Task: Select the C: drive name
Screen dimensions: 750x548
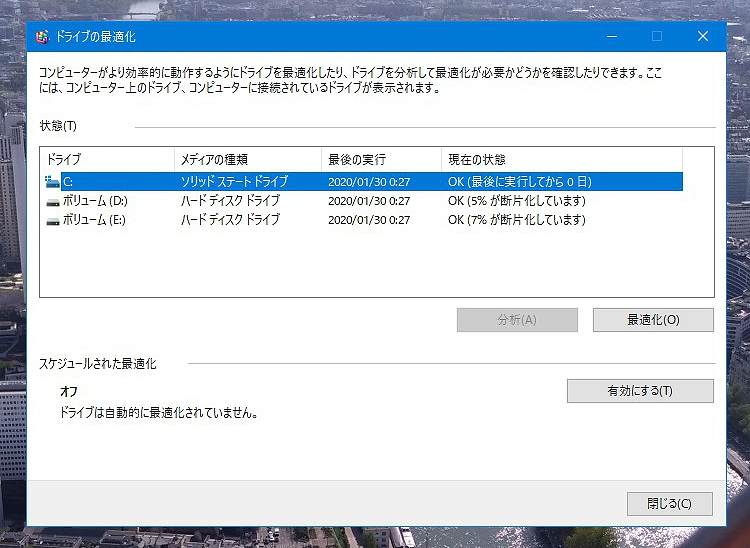Action: tap(68, 182)
